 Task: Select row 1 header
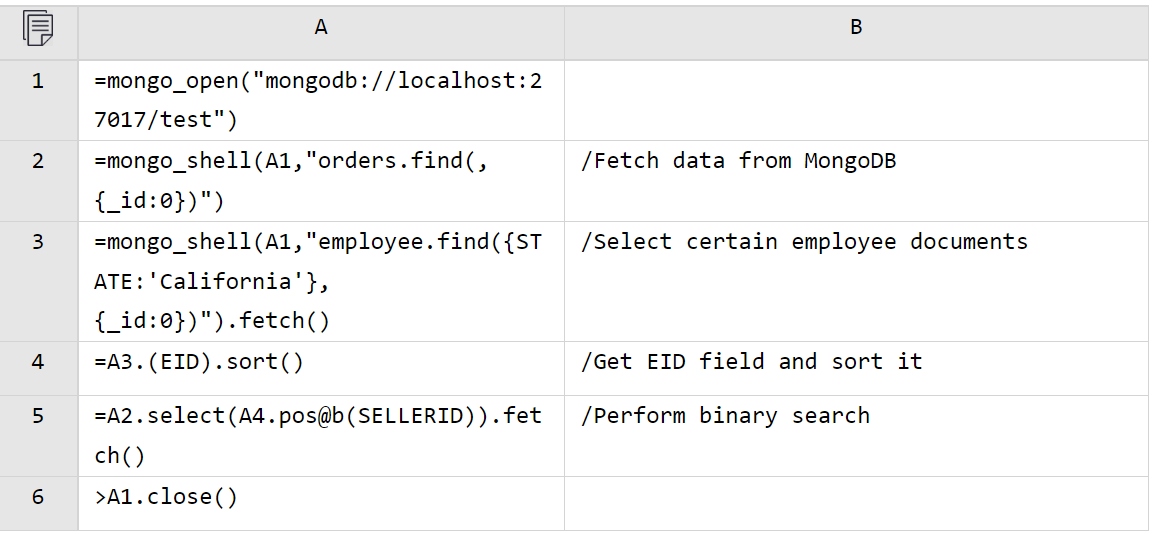pyautogui.click(x=38, y=81)
